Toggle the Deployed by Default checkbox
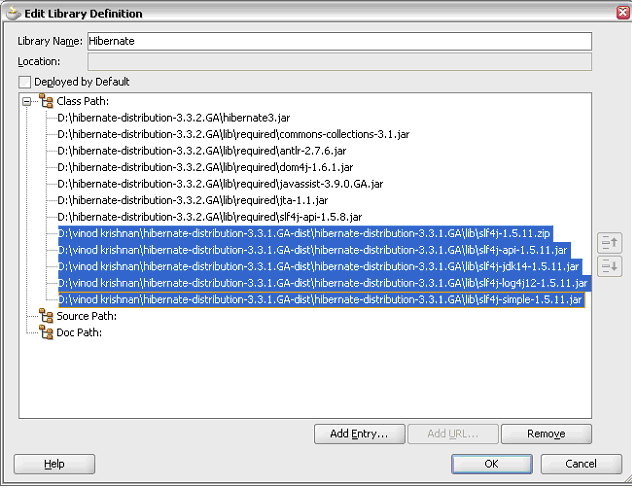Screen dimensions: 632x488 click(25, 82)
